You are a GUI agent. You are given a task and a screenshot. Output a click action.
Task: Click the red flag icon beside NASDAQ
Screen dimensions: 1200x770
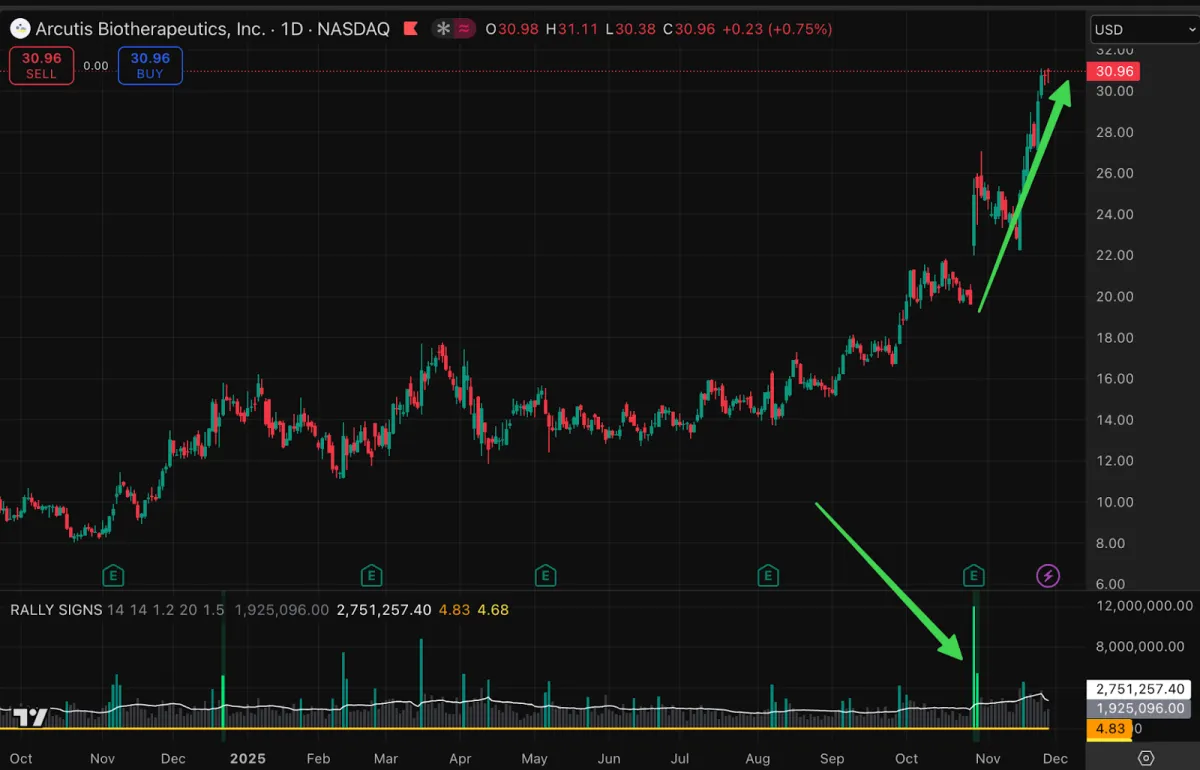[x=410, y=29]
